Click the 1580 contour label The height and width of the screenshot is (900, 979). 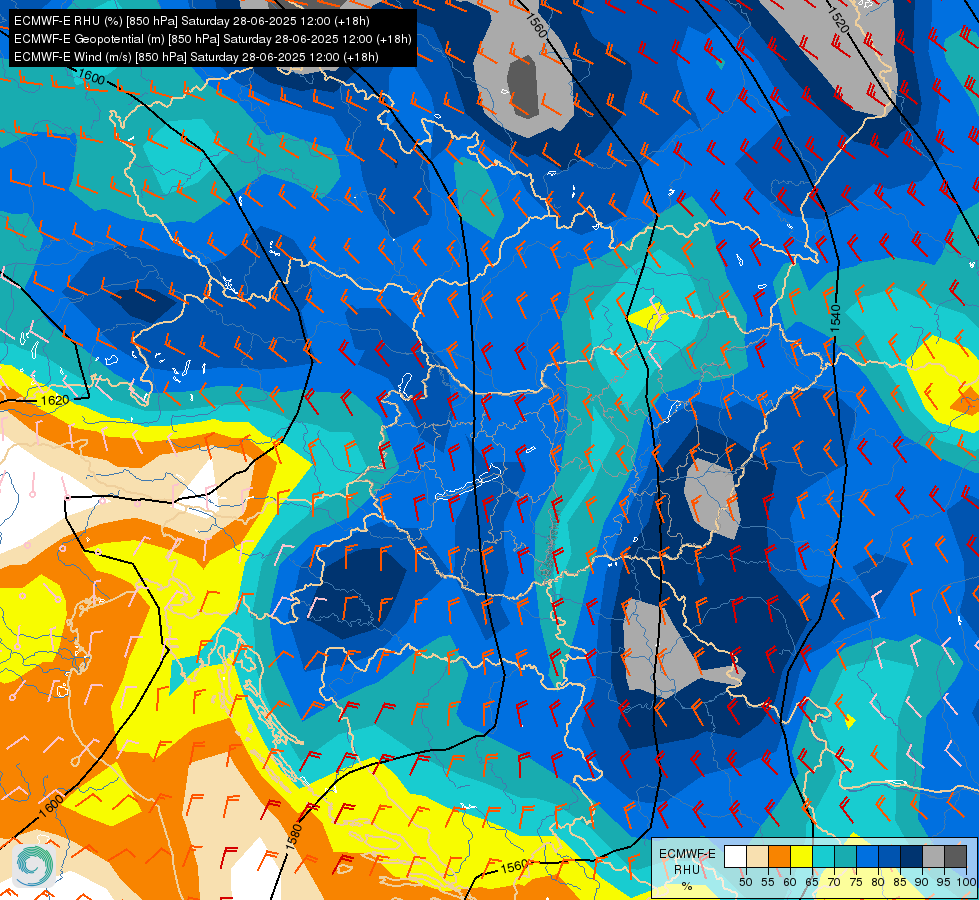(294, 836)
